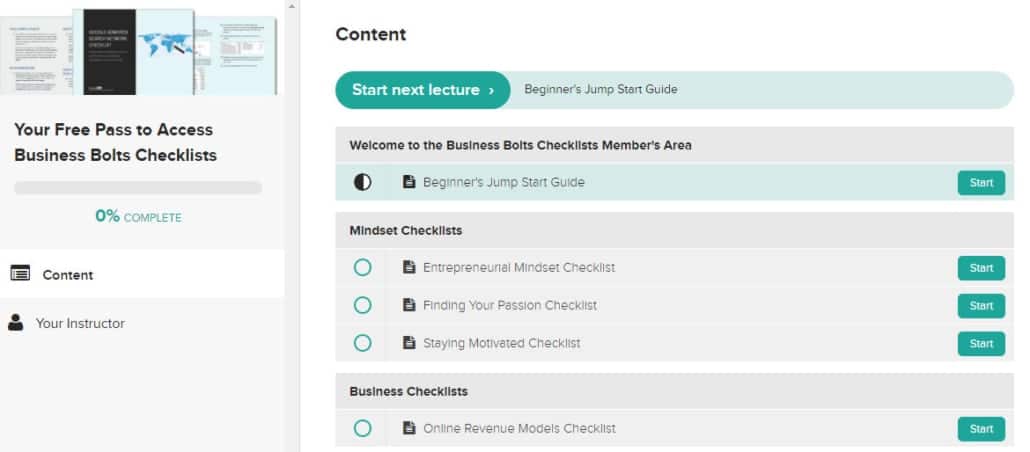Screen dimensions: 1030x452
Task: Click document icon beside Online Revenue Models Checklist
Action: point(409,428)
